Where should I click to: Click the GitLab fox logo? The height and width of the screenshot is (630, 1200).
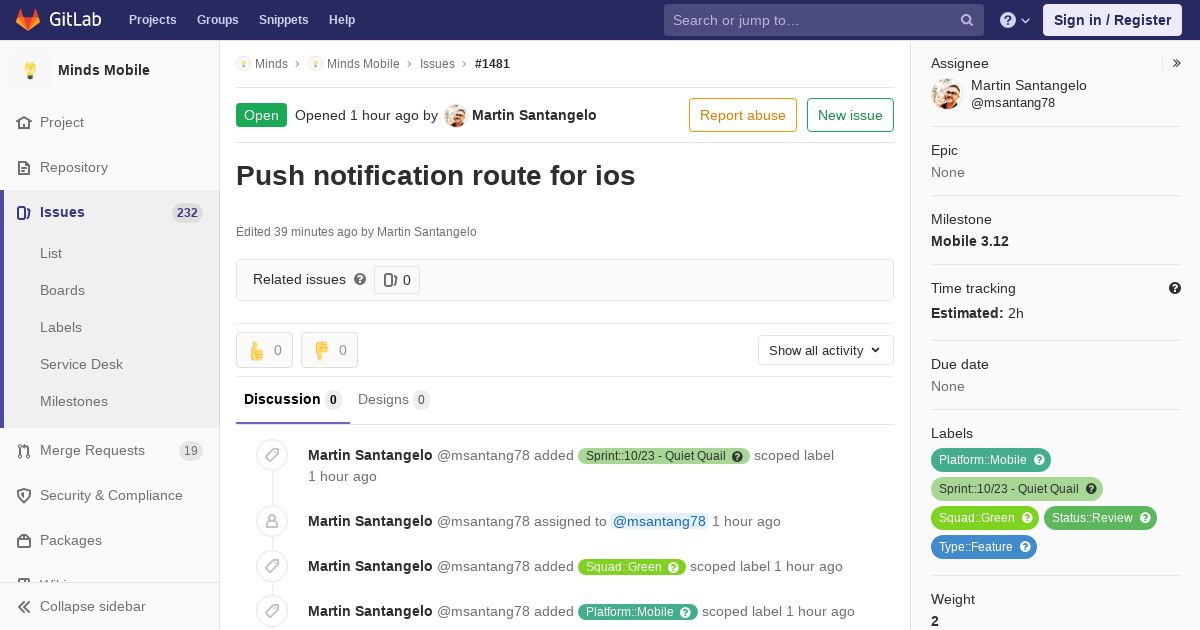click(28, 19)
